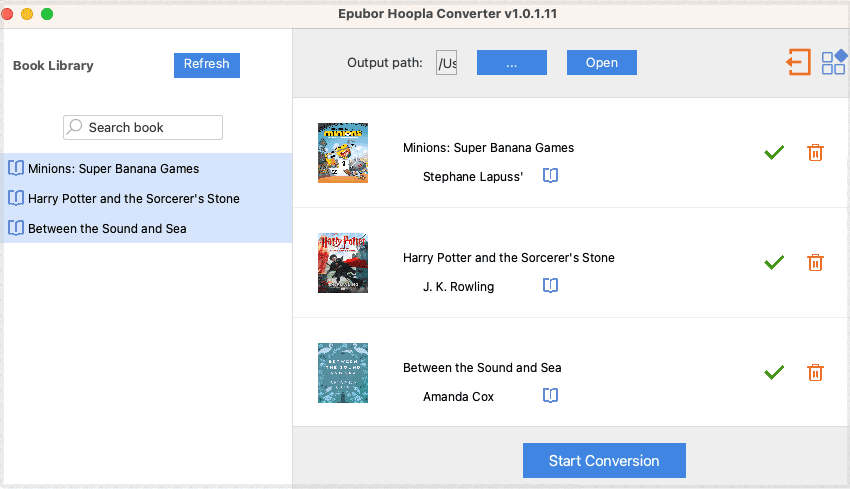Click green checkmark for Minions book
Image resolution: width=850 pixels, height=489 pixels.
[x=773, y=152]
